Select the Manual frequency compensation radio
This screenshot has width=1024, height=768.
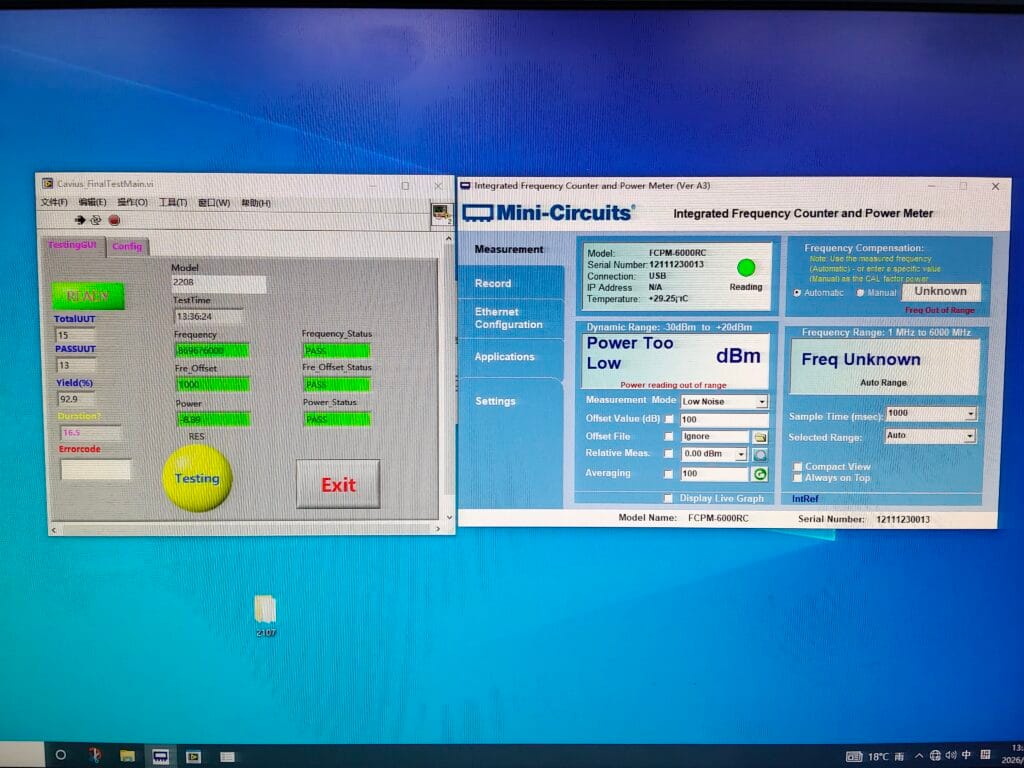860,293
